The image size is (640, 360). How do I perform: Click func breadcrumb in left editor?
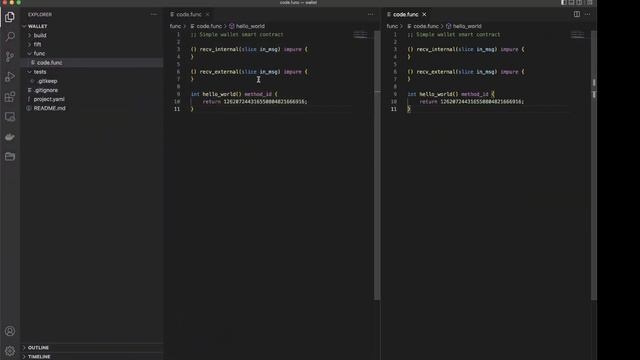[x=175, y=26]
